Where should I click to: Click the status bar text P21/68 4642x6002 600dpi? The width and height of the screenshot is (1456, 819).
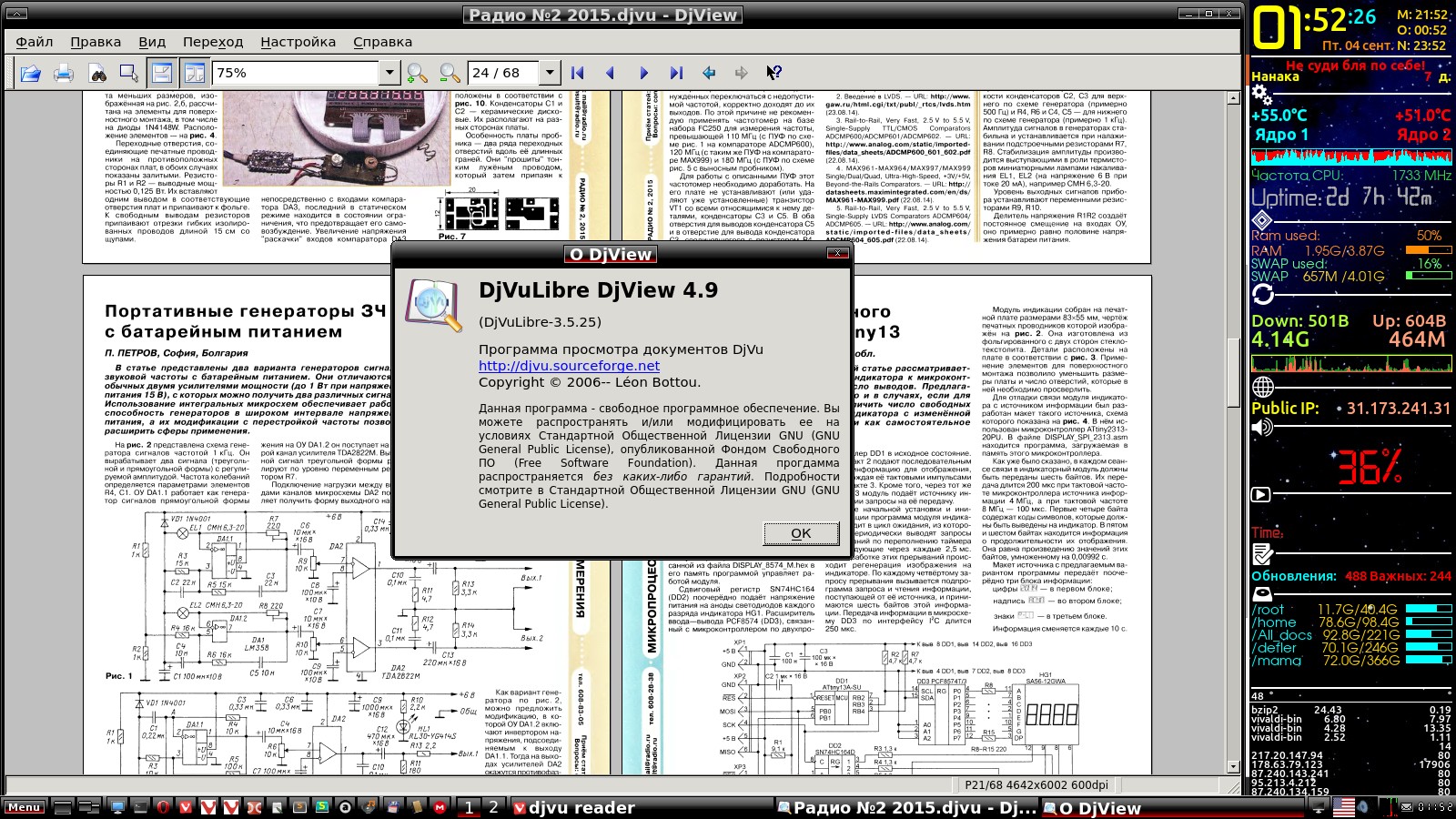pyautogui.click(x=1036, y=785)
